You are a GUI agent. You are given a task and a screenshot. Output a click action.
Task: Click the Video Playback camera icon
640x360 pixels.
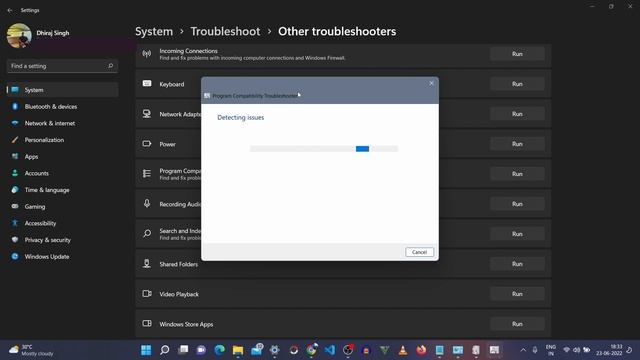point(147,293)
